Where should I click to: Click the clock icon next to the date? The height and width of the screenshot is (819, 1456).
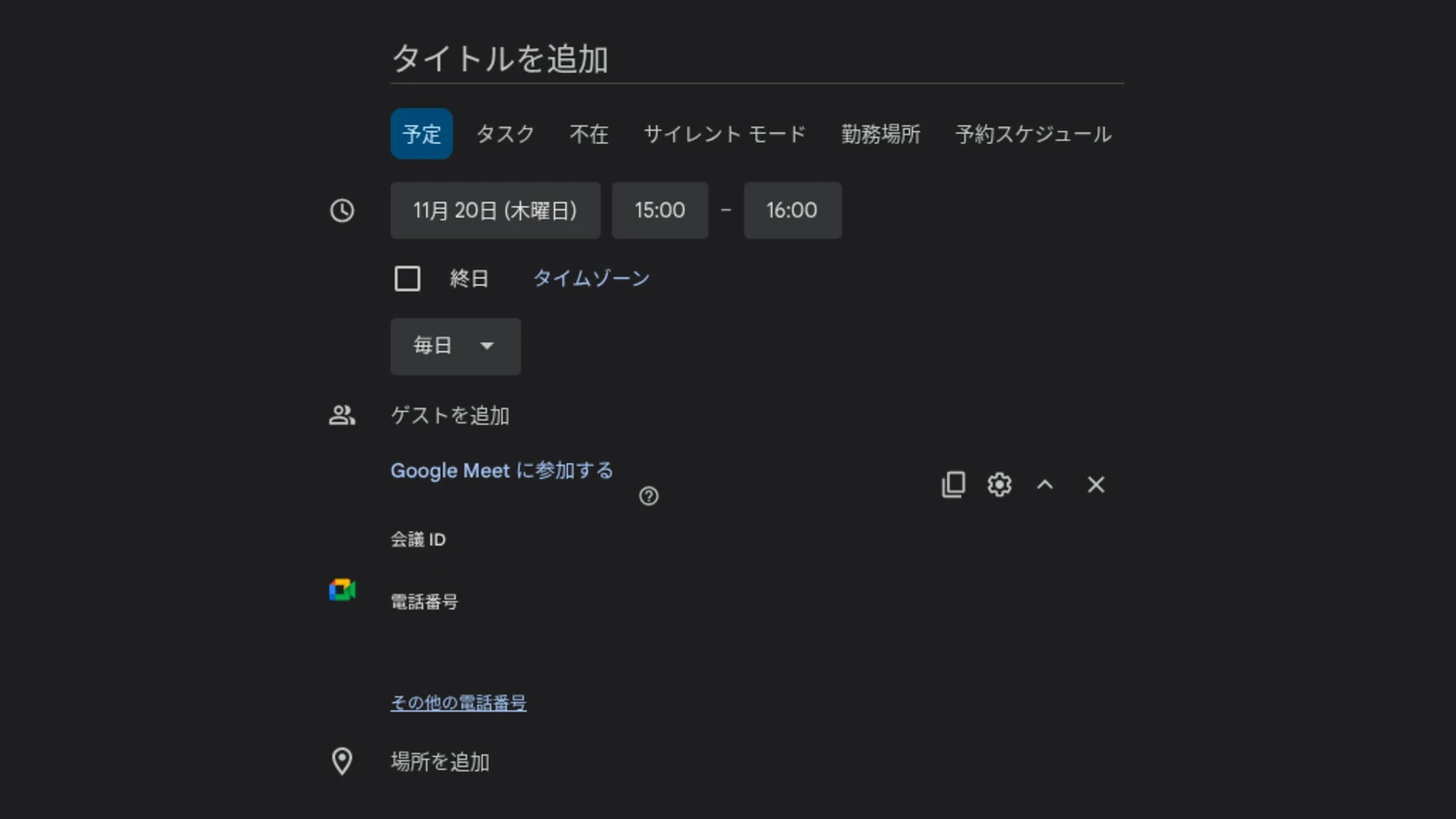click(342, 211)
